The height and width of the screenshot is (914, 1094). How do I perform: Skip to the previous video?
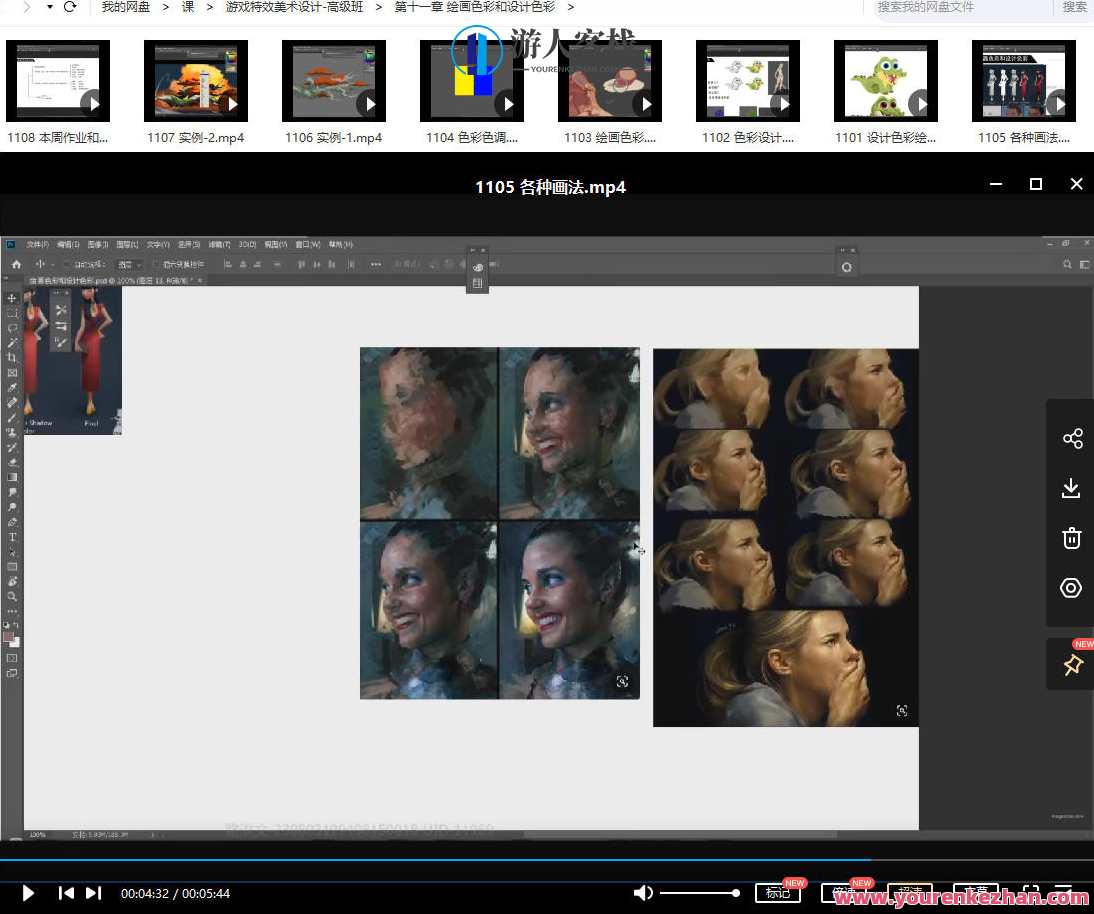coord(65,893)
